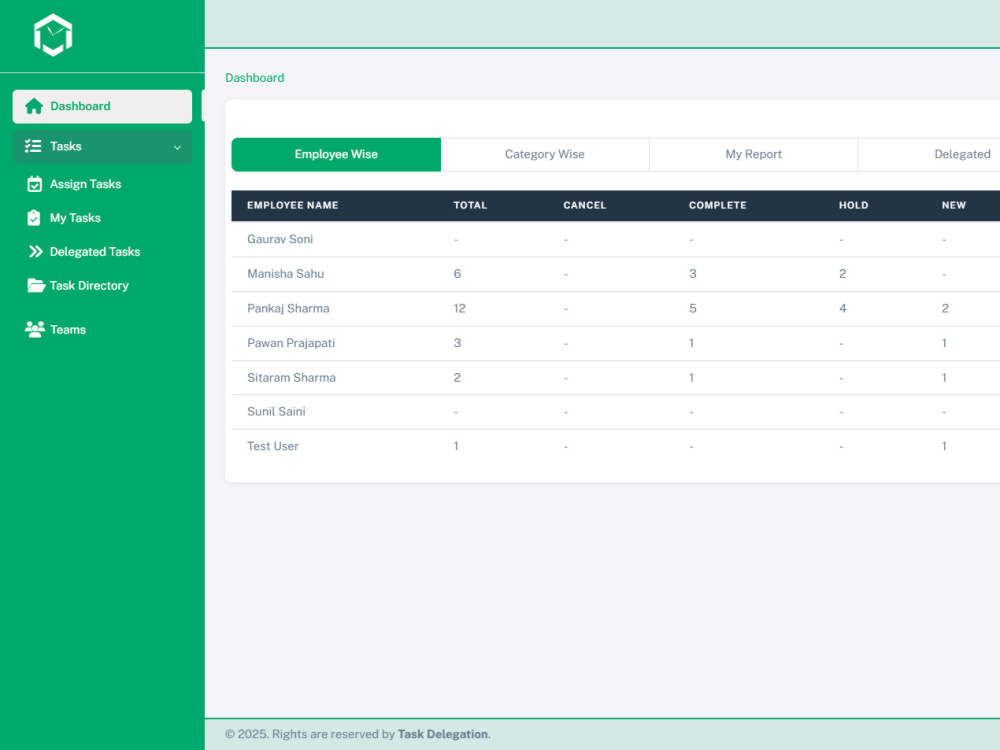Click Pankaj Sharma's complete count 5
Image resolution: width=1000 pixels, height=750 pixels.
click(693, 309)
